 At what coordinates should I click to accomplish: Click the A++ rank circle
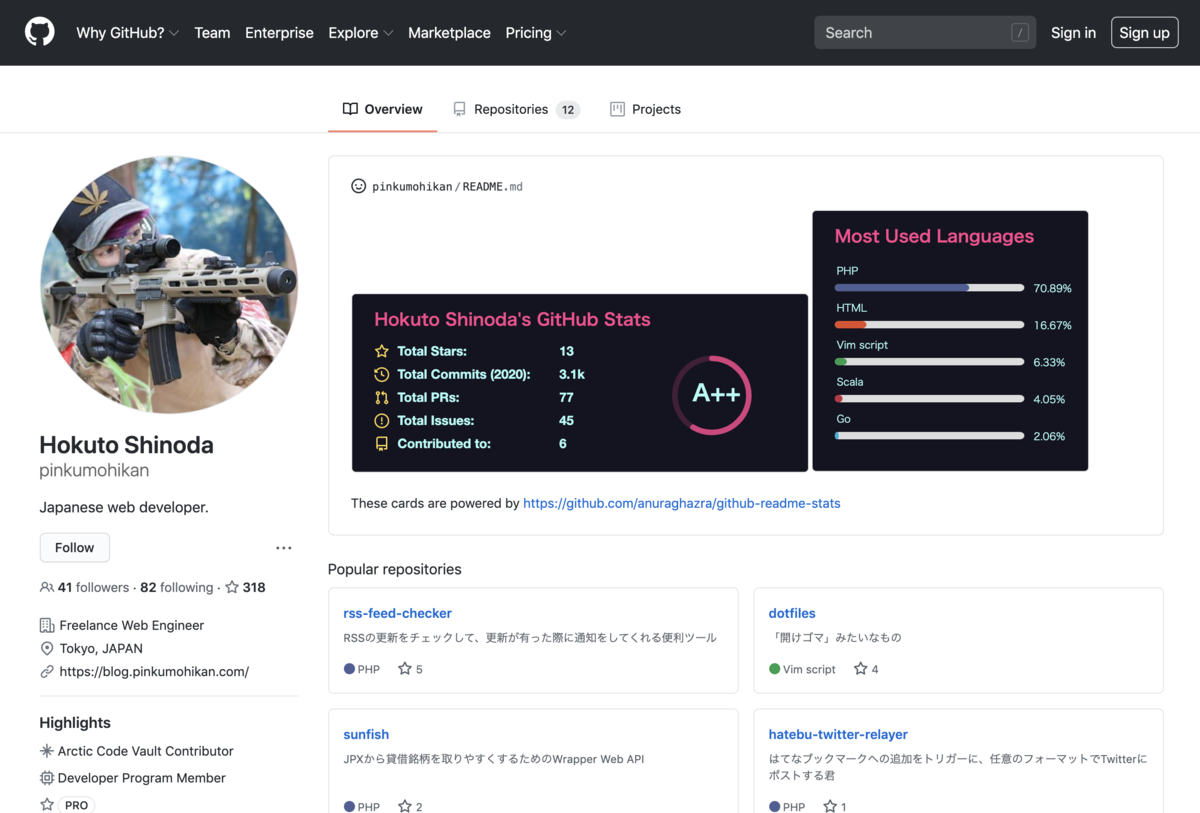pos(712,394)
